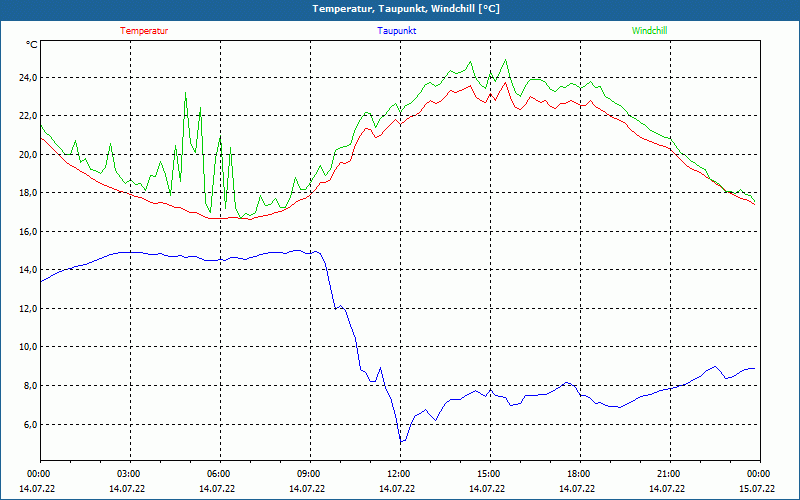Click the '00:00' label above date 14.07.22
The height and width of the screenshot is (500, 800).
[x=38, y=474]
